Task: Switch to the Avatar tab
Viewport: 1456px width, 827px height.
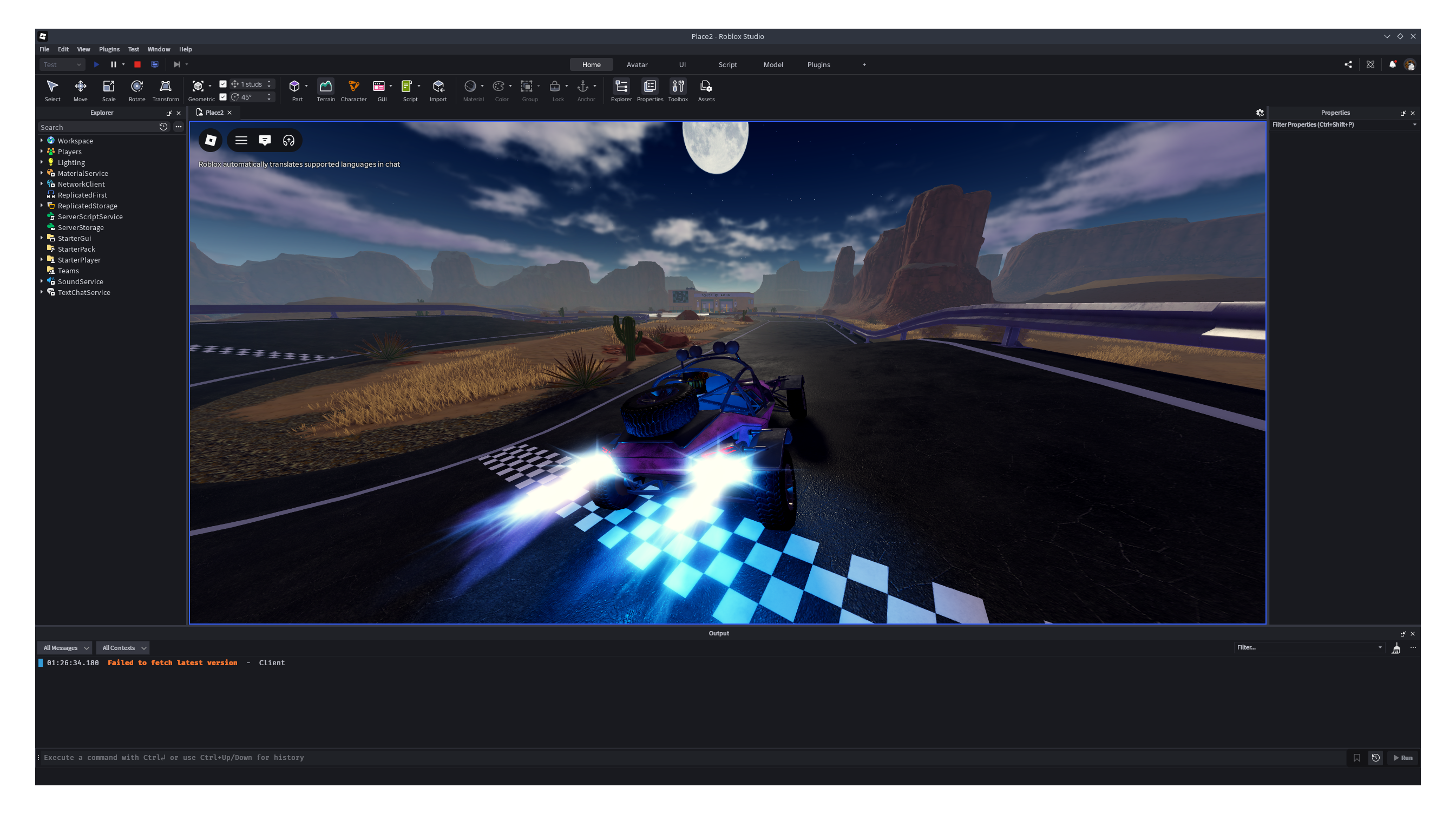Action: 637,64
